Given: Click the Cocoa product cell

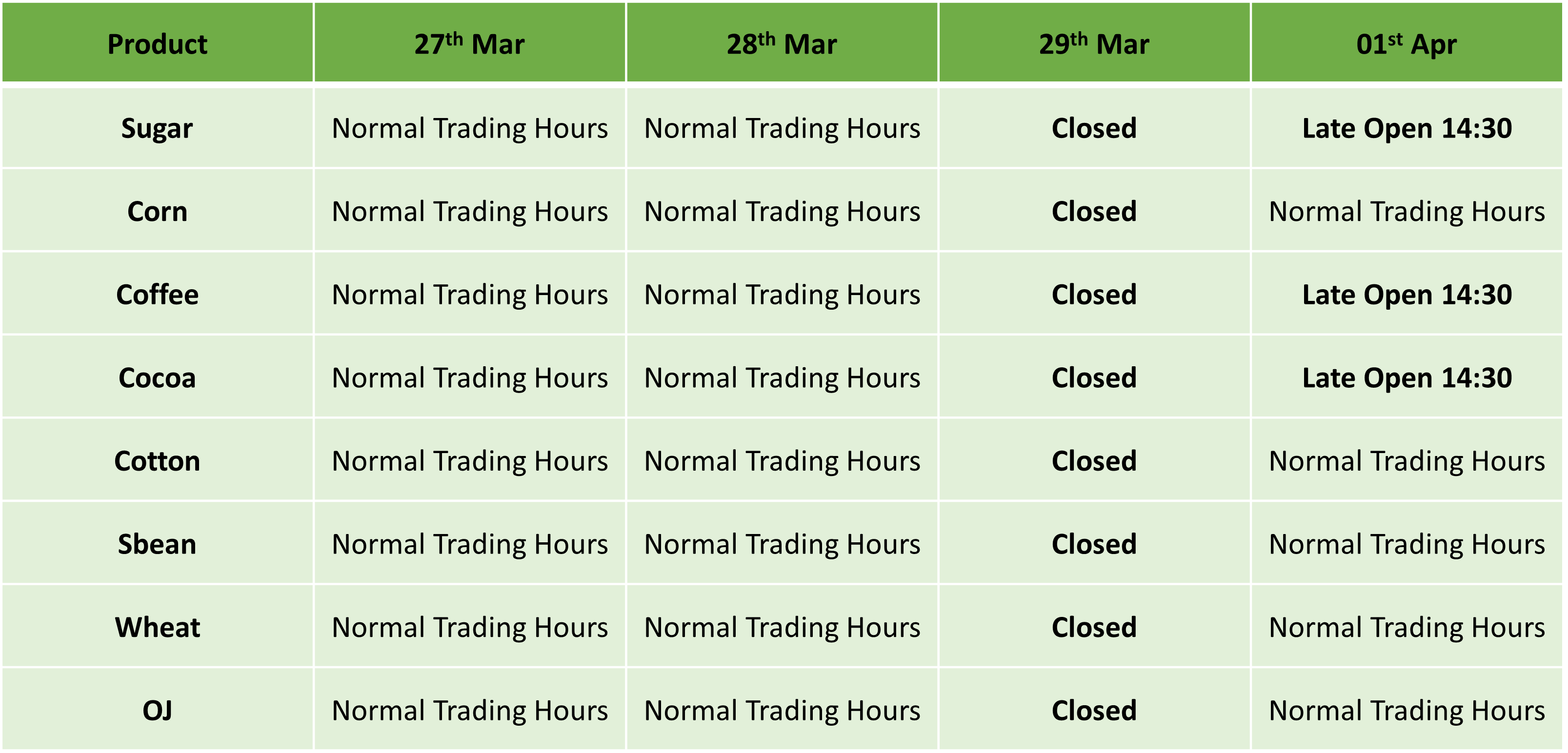Looking at the screenshot, I should click(157, 377).
